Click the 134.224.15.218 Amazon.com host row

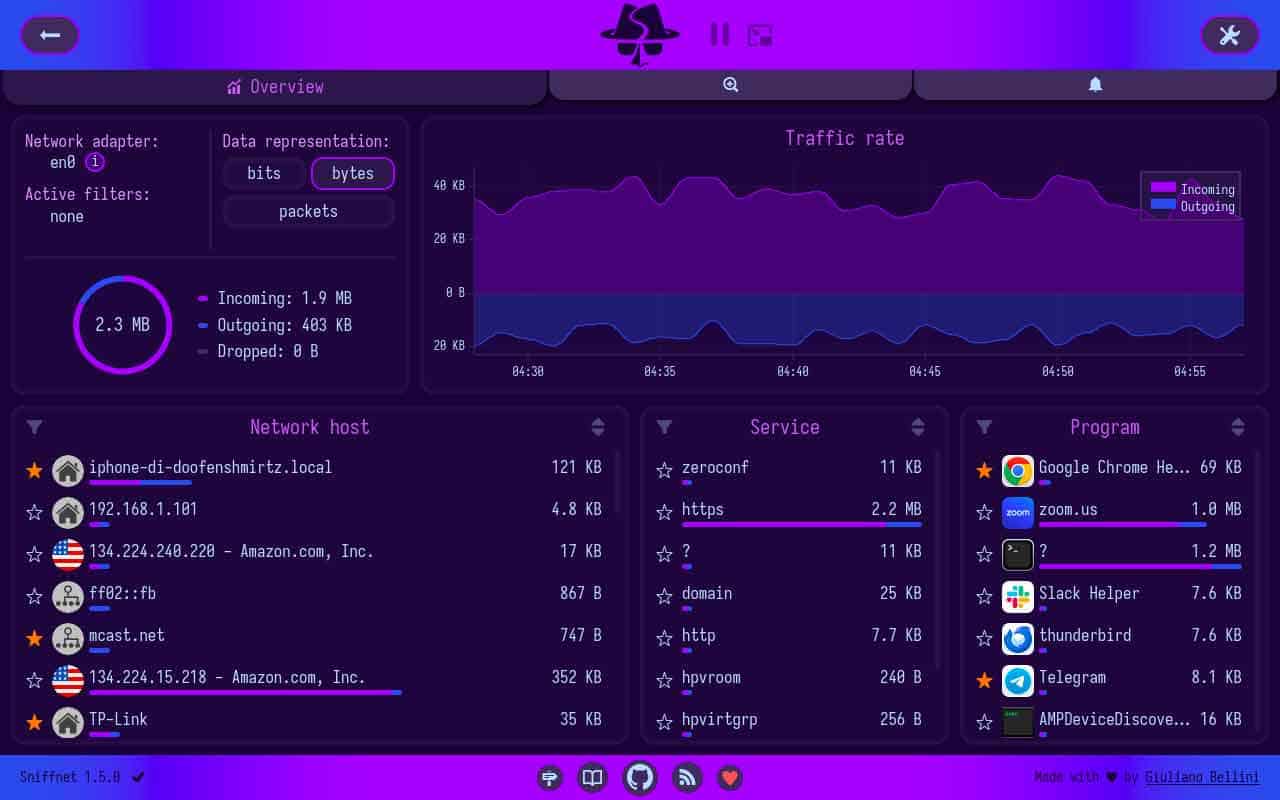point(300,679)
